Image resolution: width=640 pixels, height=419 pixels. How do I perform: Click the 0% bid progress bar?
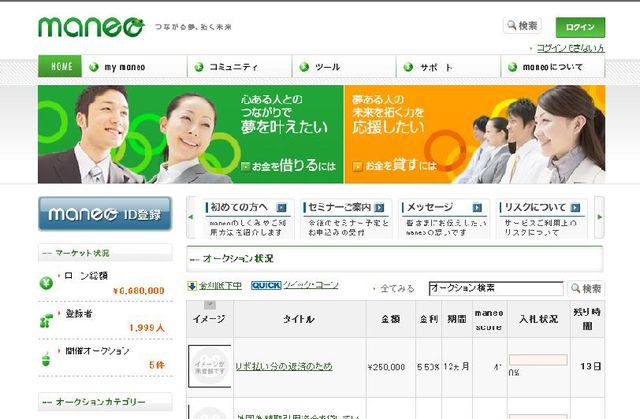coord(538,360)
